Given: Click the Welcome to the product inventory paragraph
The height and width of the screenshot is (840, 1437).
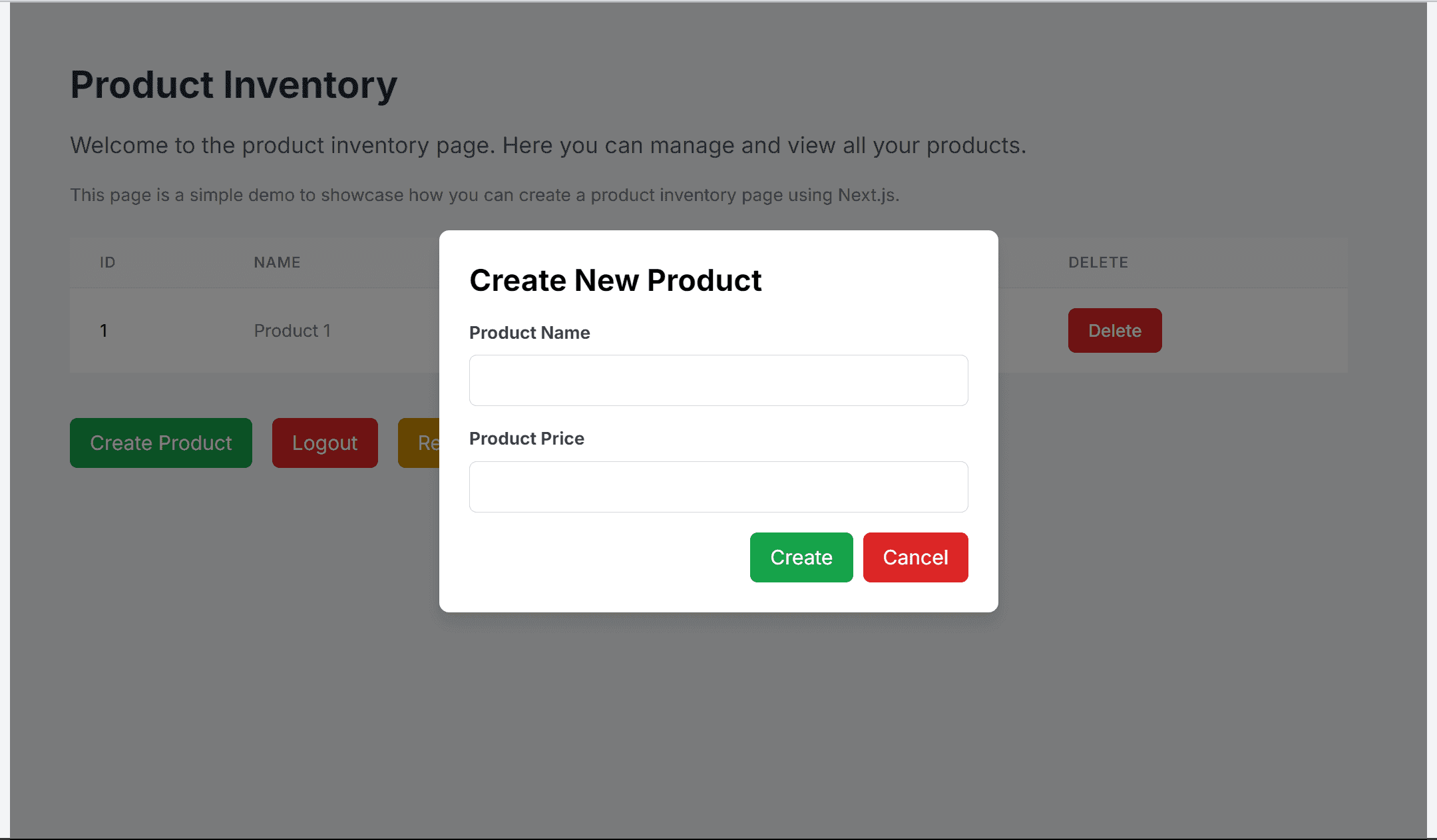Looking at the screenshot, I should click(548, 145).
